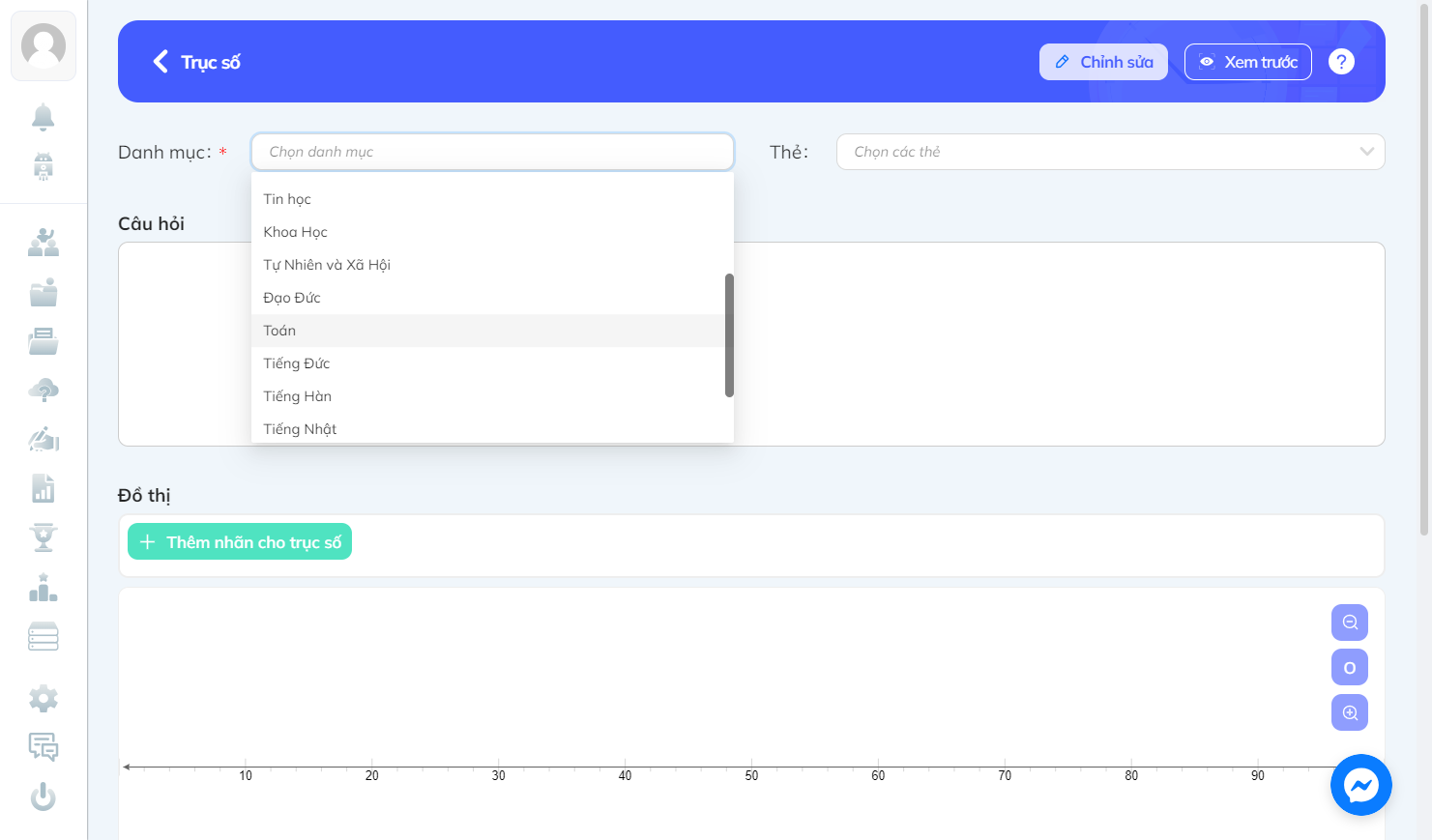Click the server stack sidebar icon
The height and width of the screenshot is (840, 1432).
[44, 636]
